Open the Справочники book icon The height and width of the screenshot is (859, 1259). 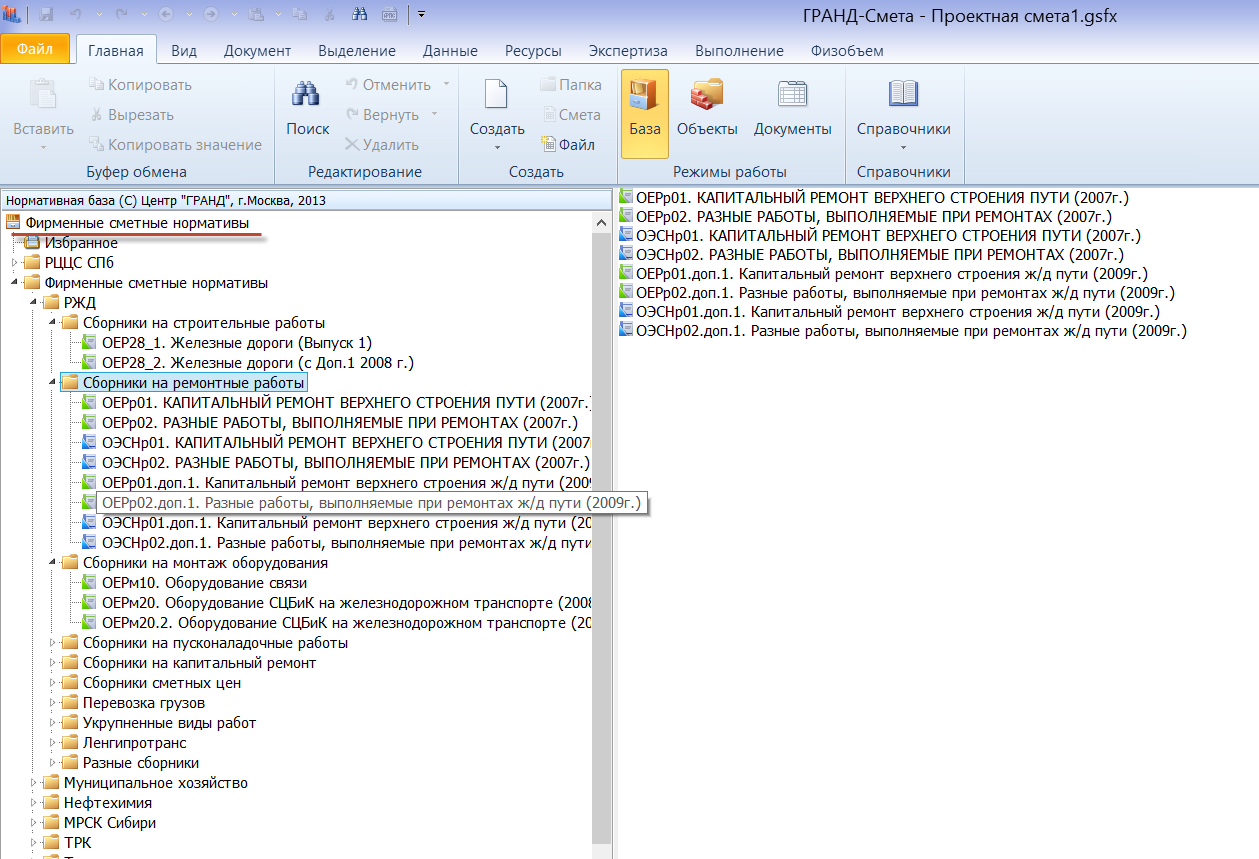coord(903,95)
